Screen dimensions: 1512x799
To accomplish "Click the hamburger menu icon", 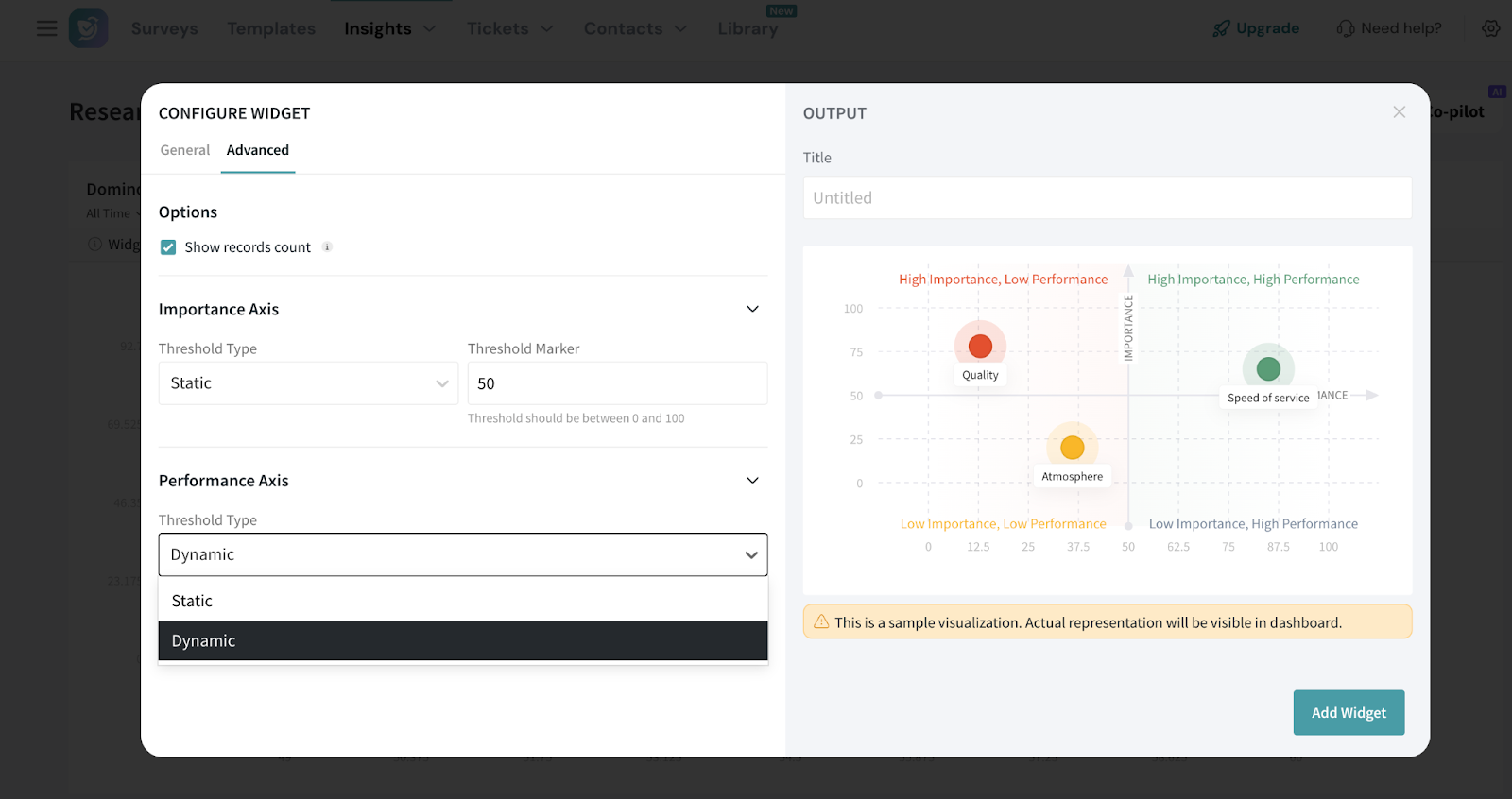I will pyautogui.click(x=46, y=28).
